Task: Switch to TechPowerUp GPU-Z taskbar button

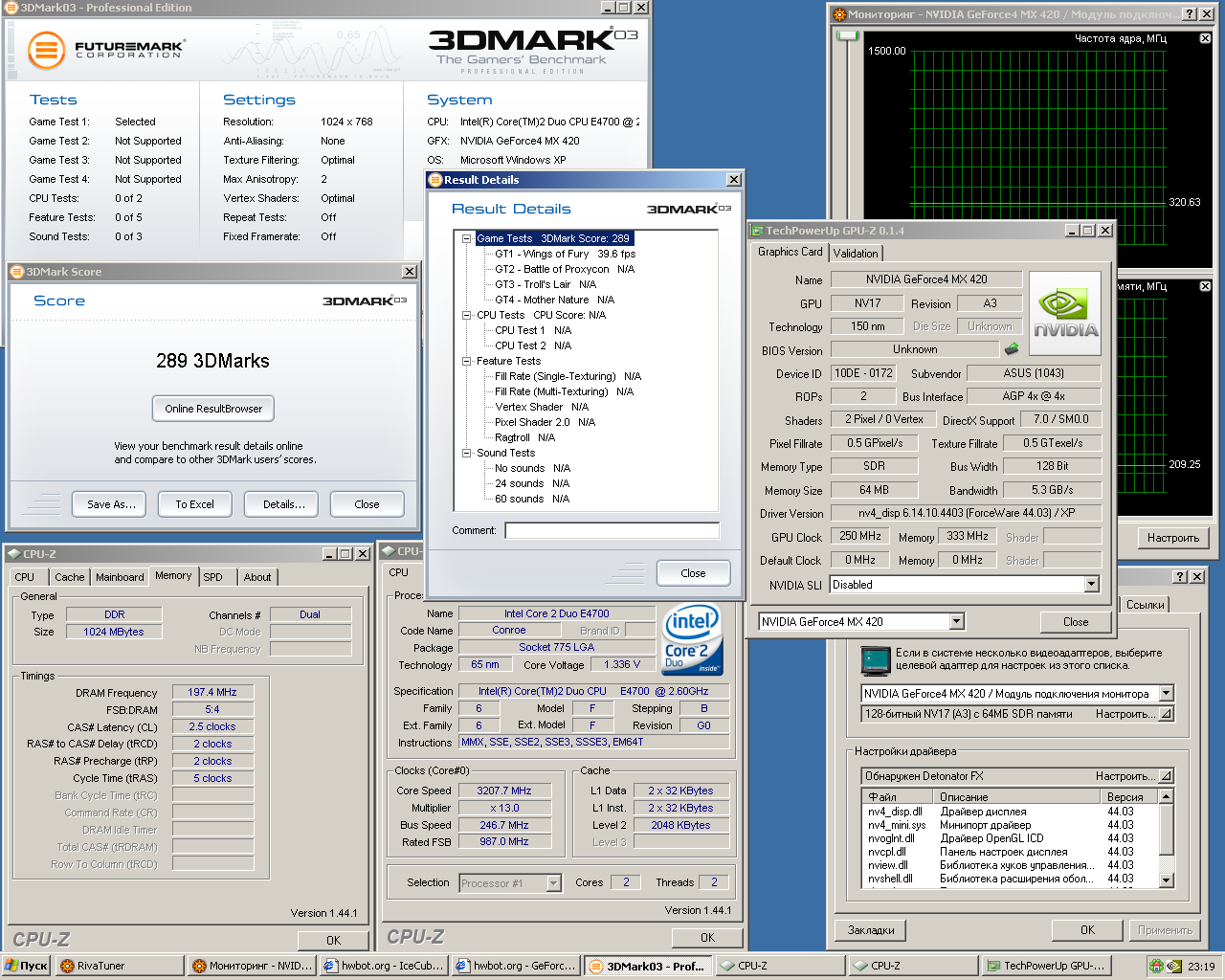Action: click(1046, 966)
